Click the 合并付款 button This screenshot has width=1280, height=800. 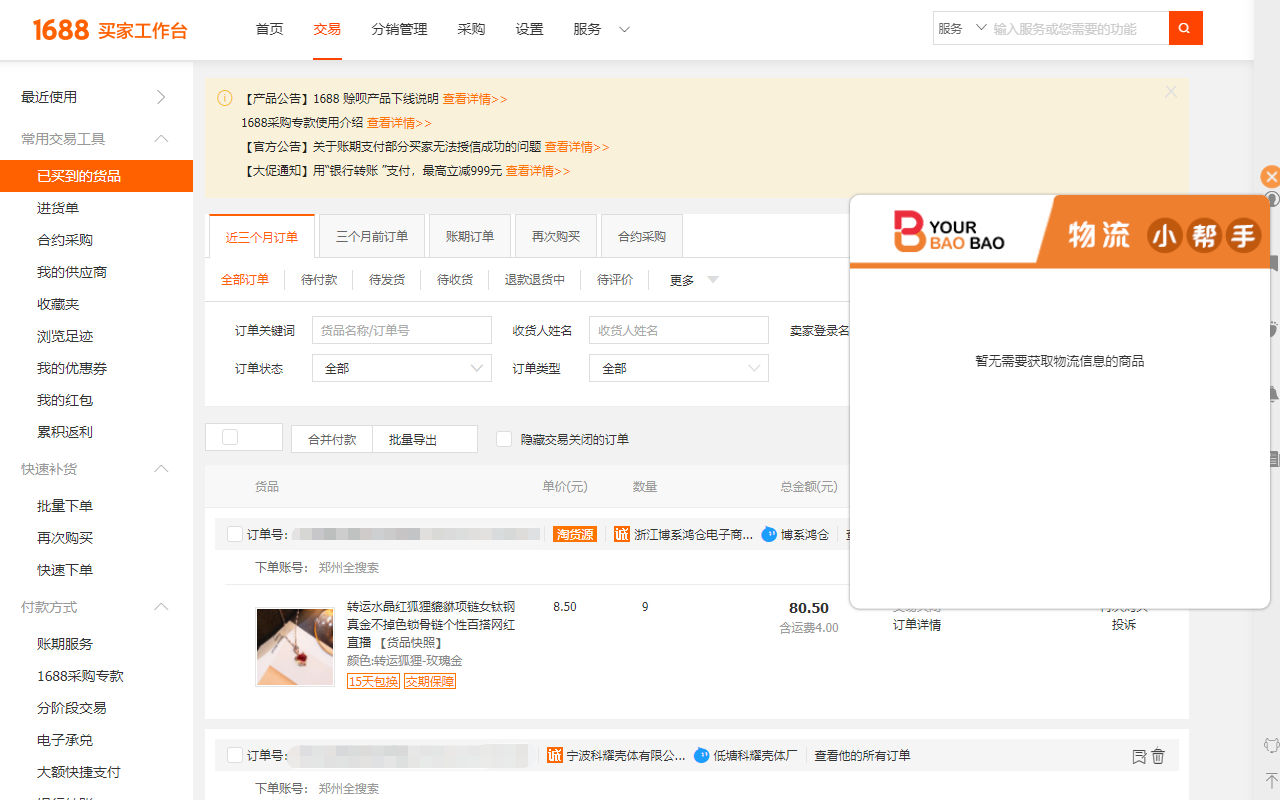(332, 439)
